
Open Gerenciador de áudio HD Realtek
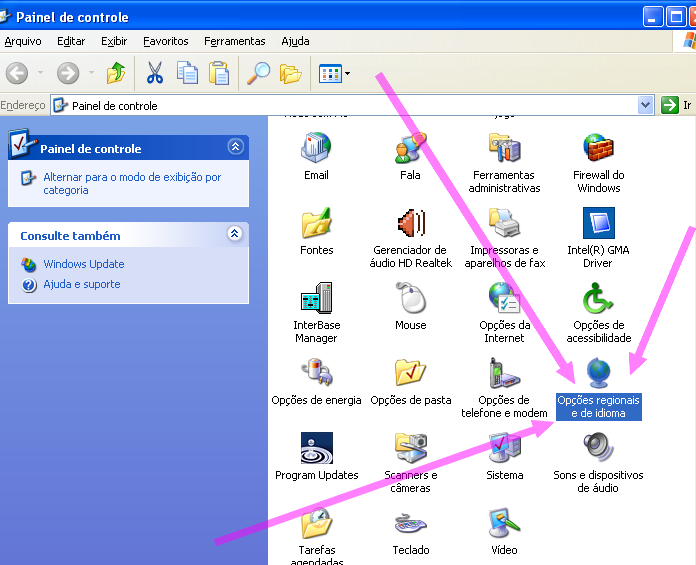point(410,222)
